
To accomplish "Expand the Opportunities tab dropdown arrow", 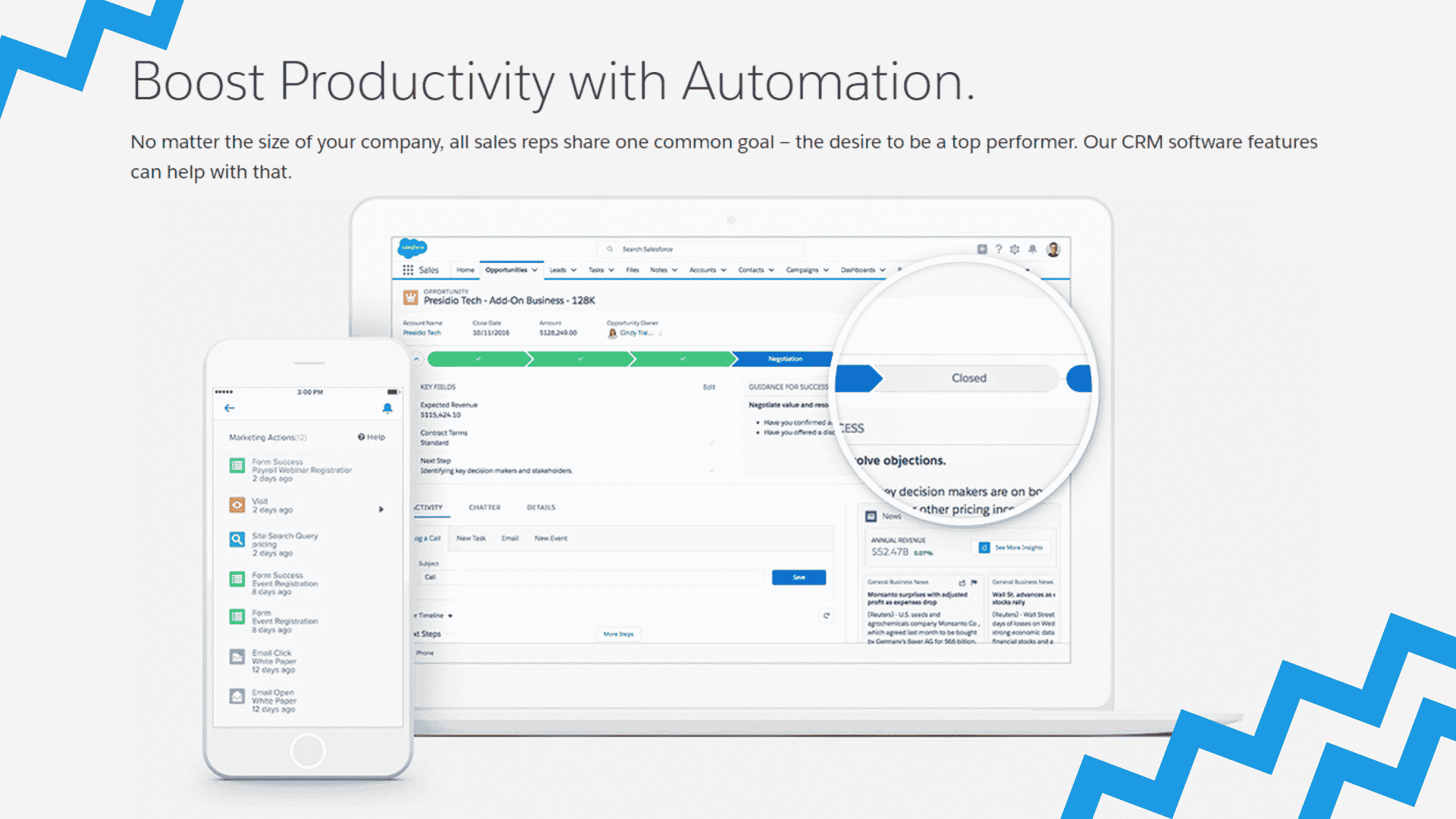I will (535, 270).
